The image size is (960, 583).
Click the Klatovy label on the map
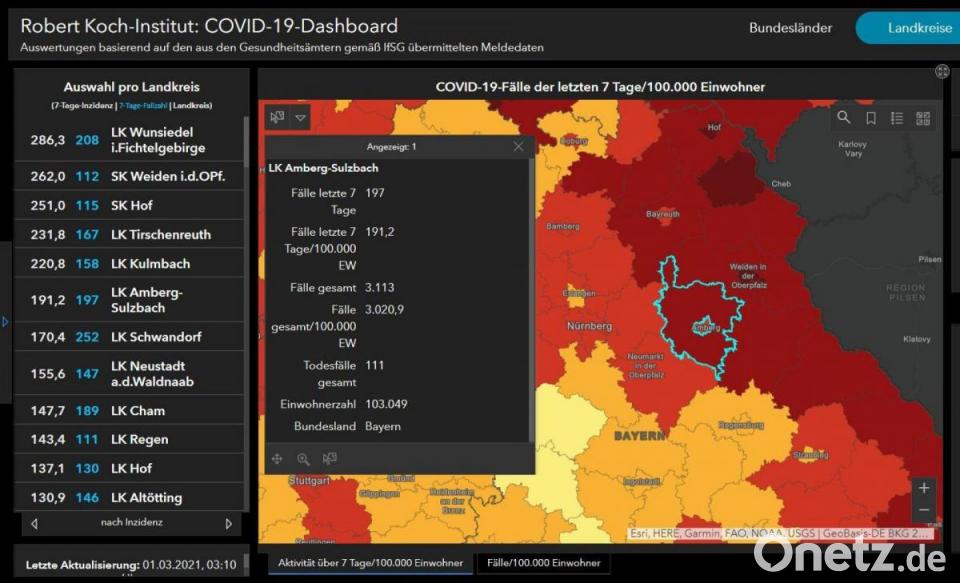[917, 339]
